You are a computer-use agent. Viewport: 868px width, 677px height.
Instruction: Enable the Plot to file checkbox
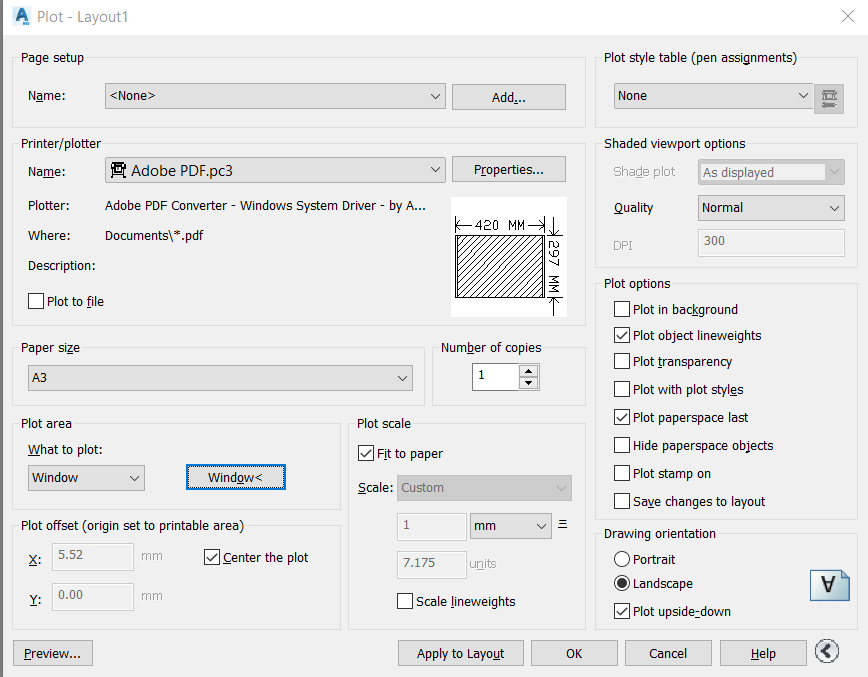click(x=37, y=301)
